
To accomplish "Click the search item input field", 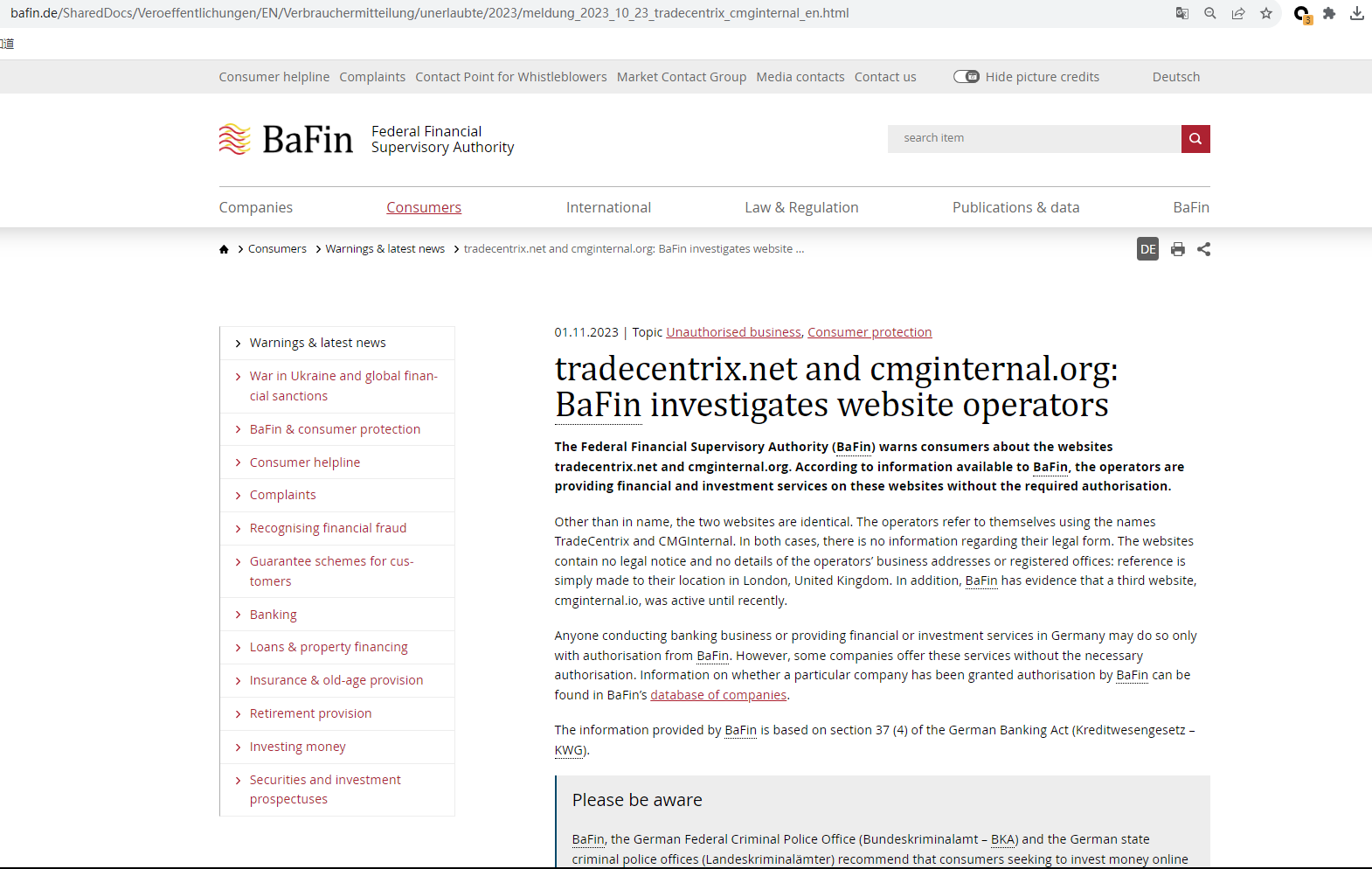I will point(1035,138).
